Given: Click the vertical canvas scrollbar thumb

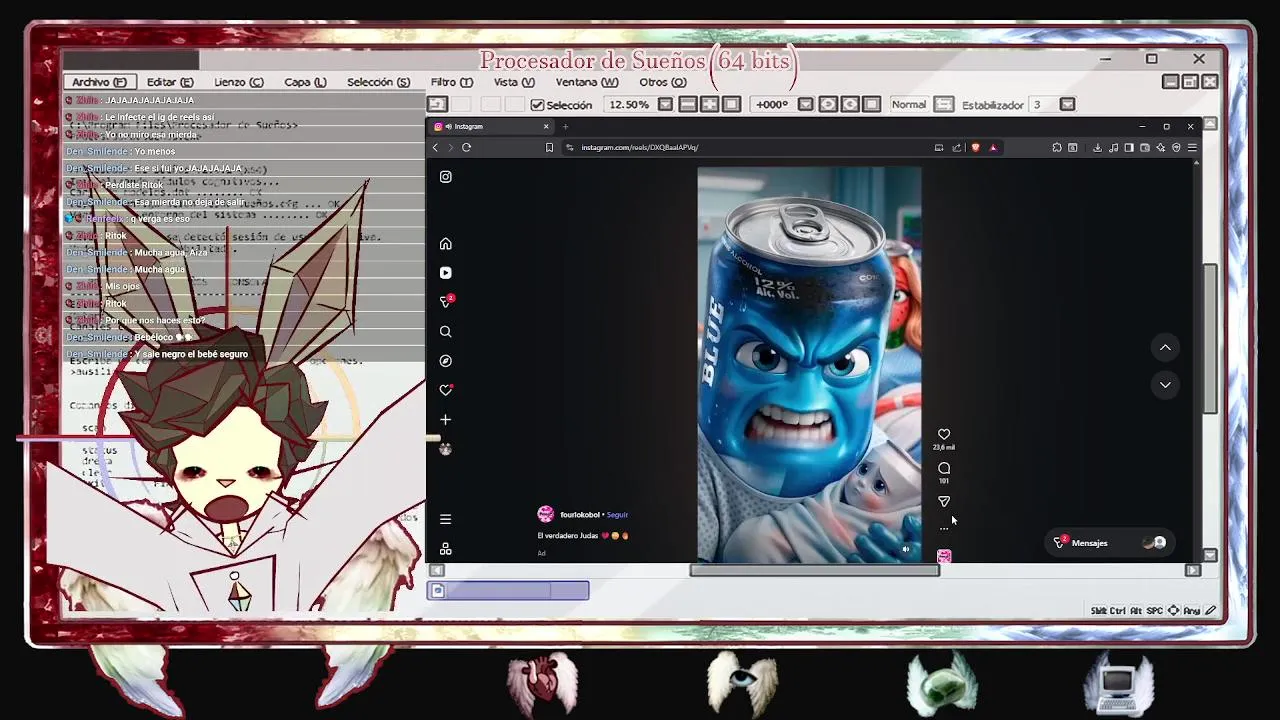Looking at the screenshot, I should [x=1210, y=338].
